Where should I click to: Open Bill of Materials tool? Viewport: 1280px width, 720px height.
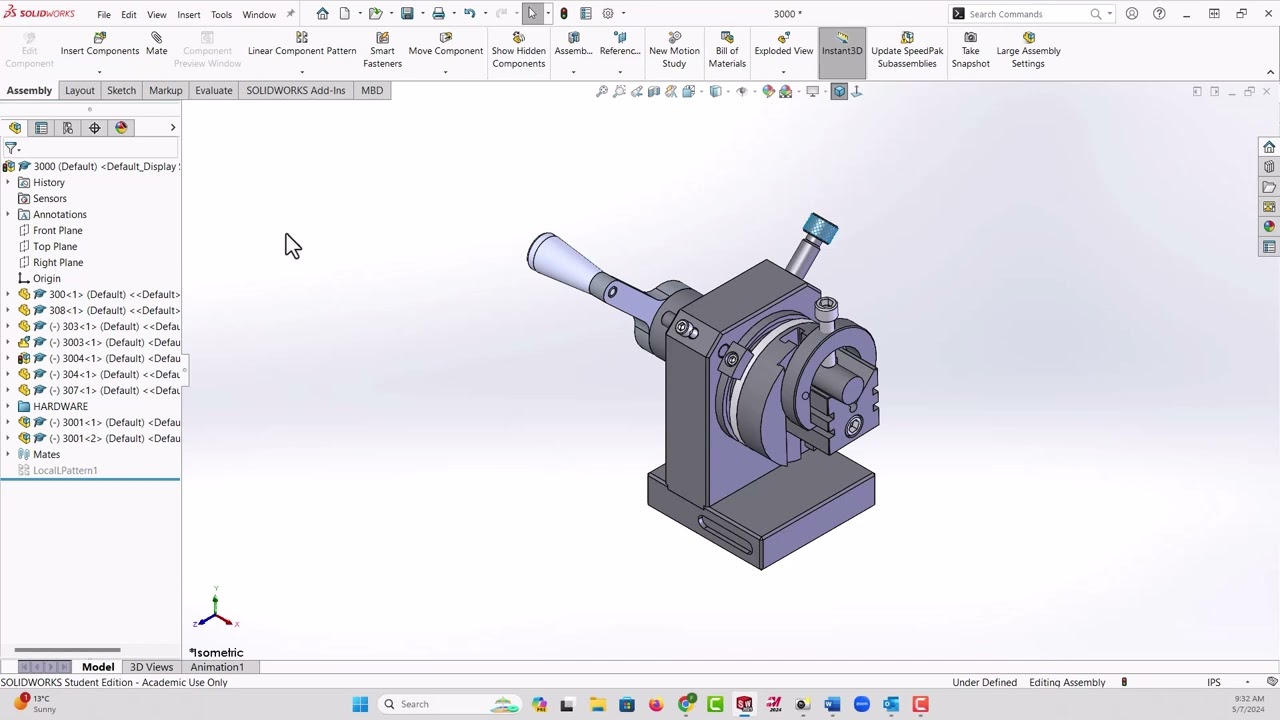pos(727,50)
